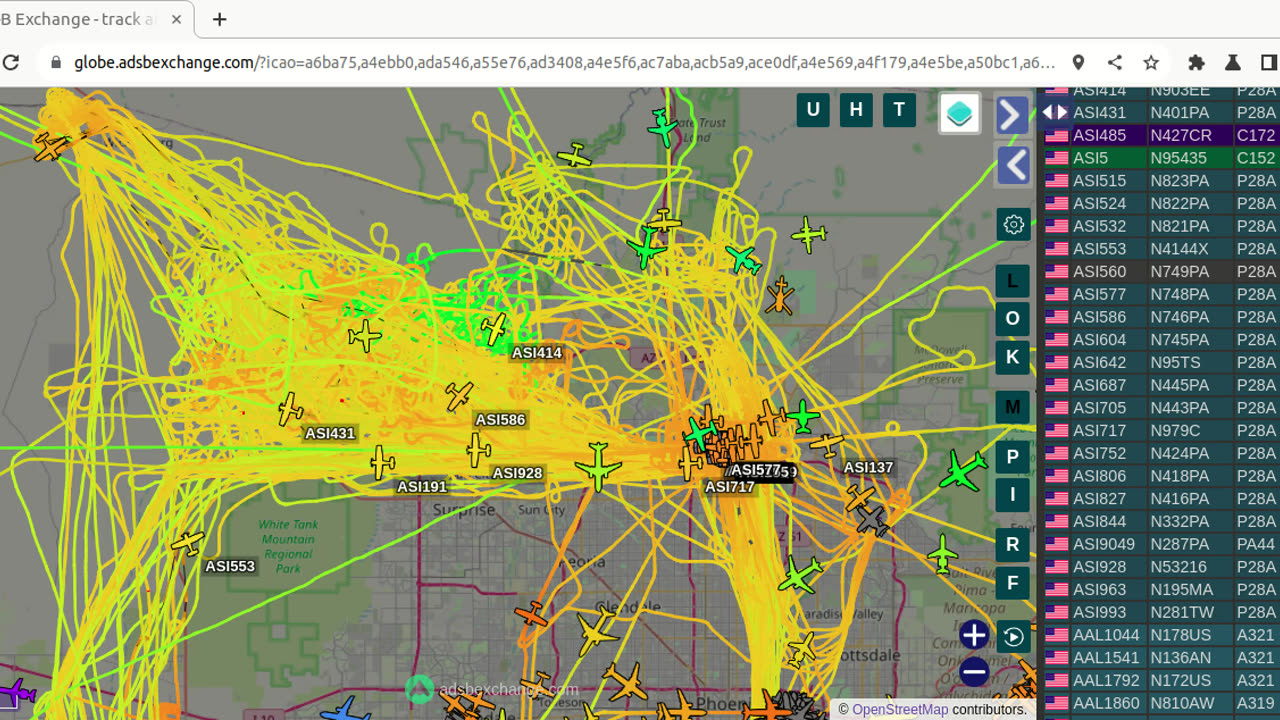Viewport: 1280px width, 720px height.
Task: Open the Chrome Labs flask icon
Action: [x=1232, y=62]
